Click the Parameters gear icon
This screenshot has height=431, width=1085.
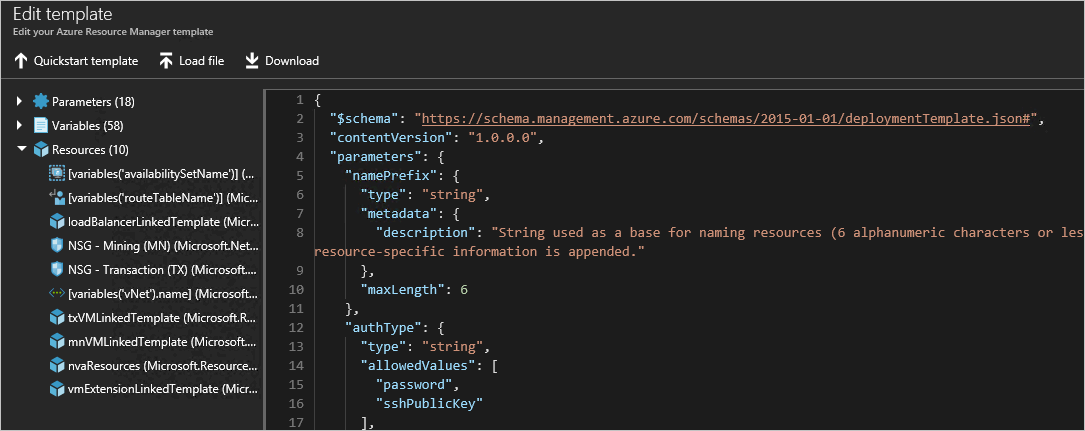pos(42,102)
